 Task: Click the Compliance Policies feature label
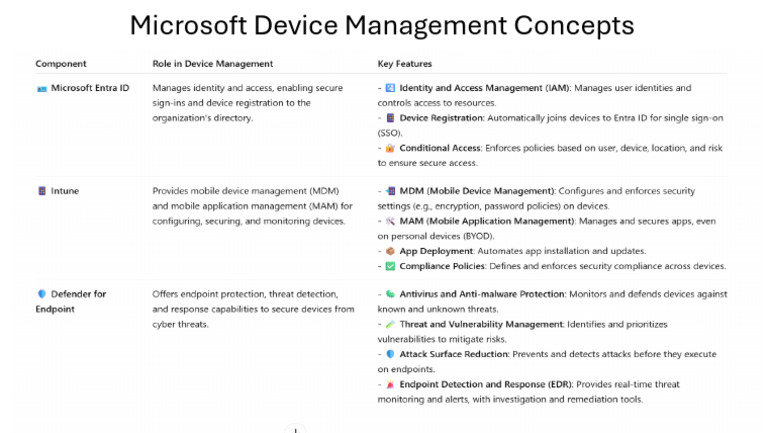click(x=442, y=266)
